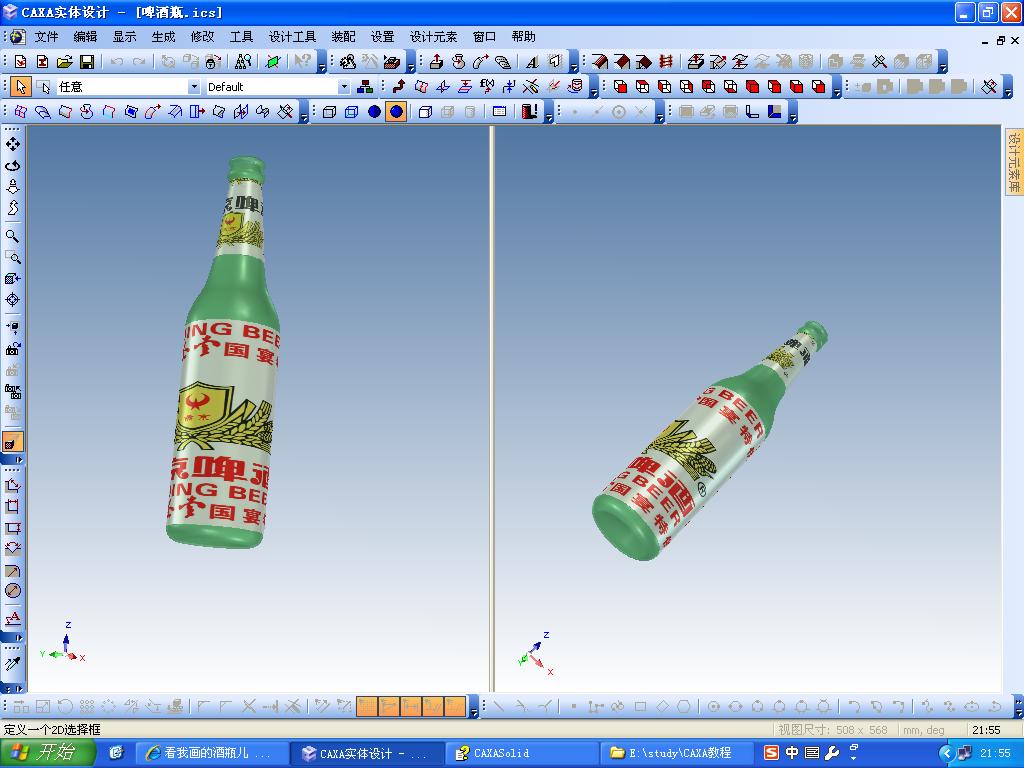
Task: Click the new design scene icon
Action: (x=20, y=61)
